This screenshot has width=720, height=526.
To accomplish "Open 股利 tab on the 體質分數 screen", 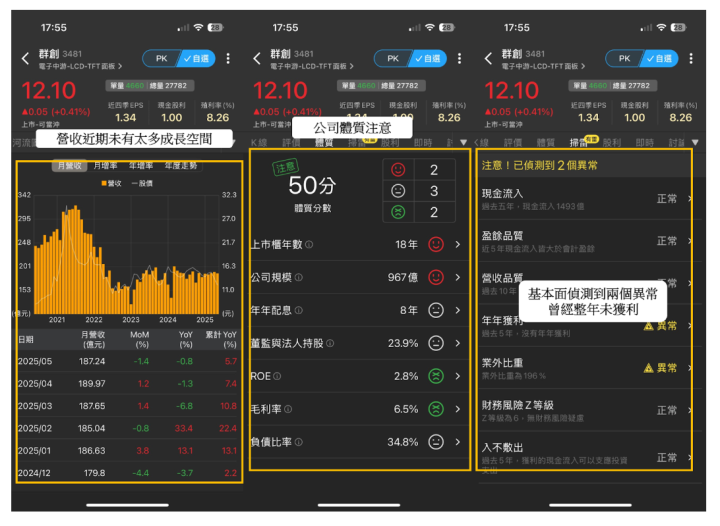I will (390, 143).
